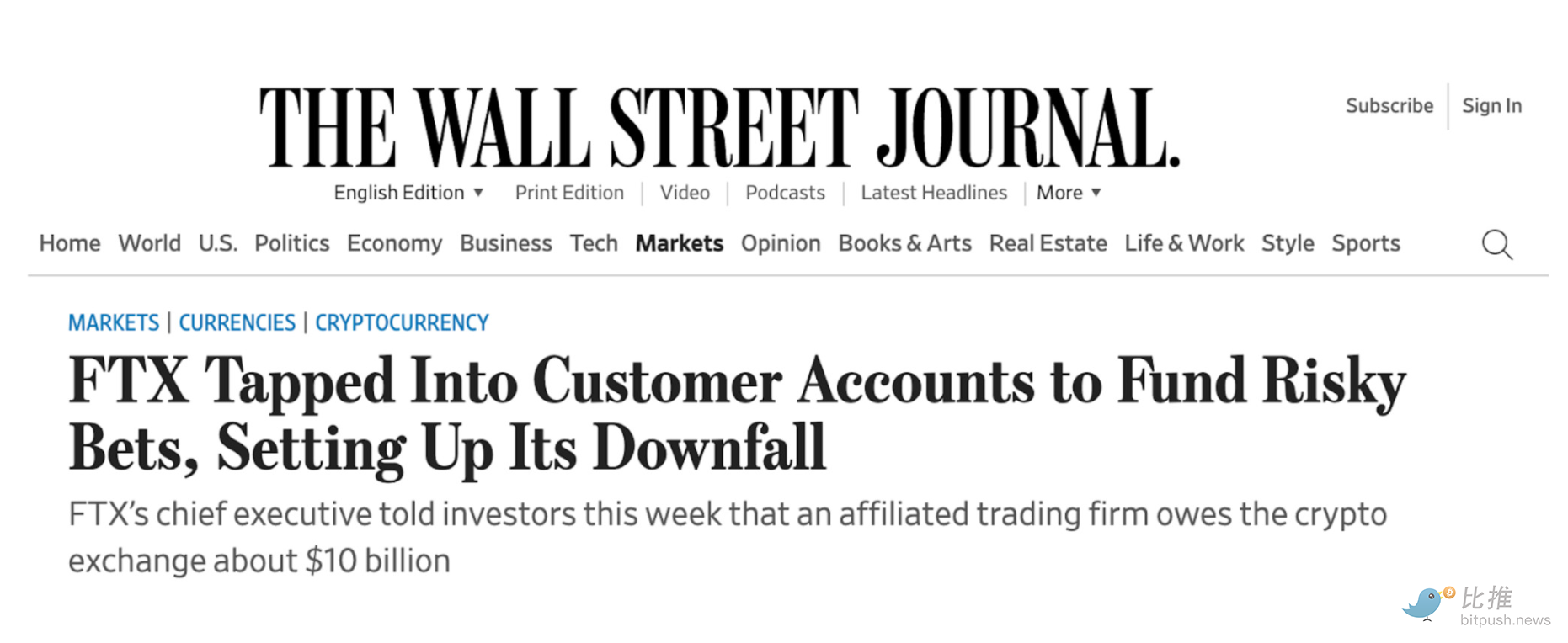
Task: Select the Home nav item
Action: point(70,243)
